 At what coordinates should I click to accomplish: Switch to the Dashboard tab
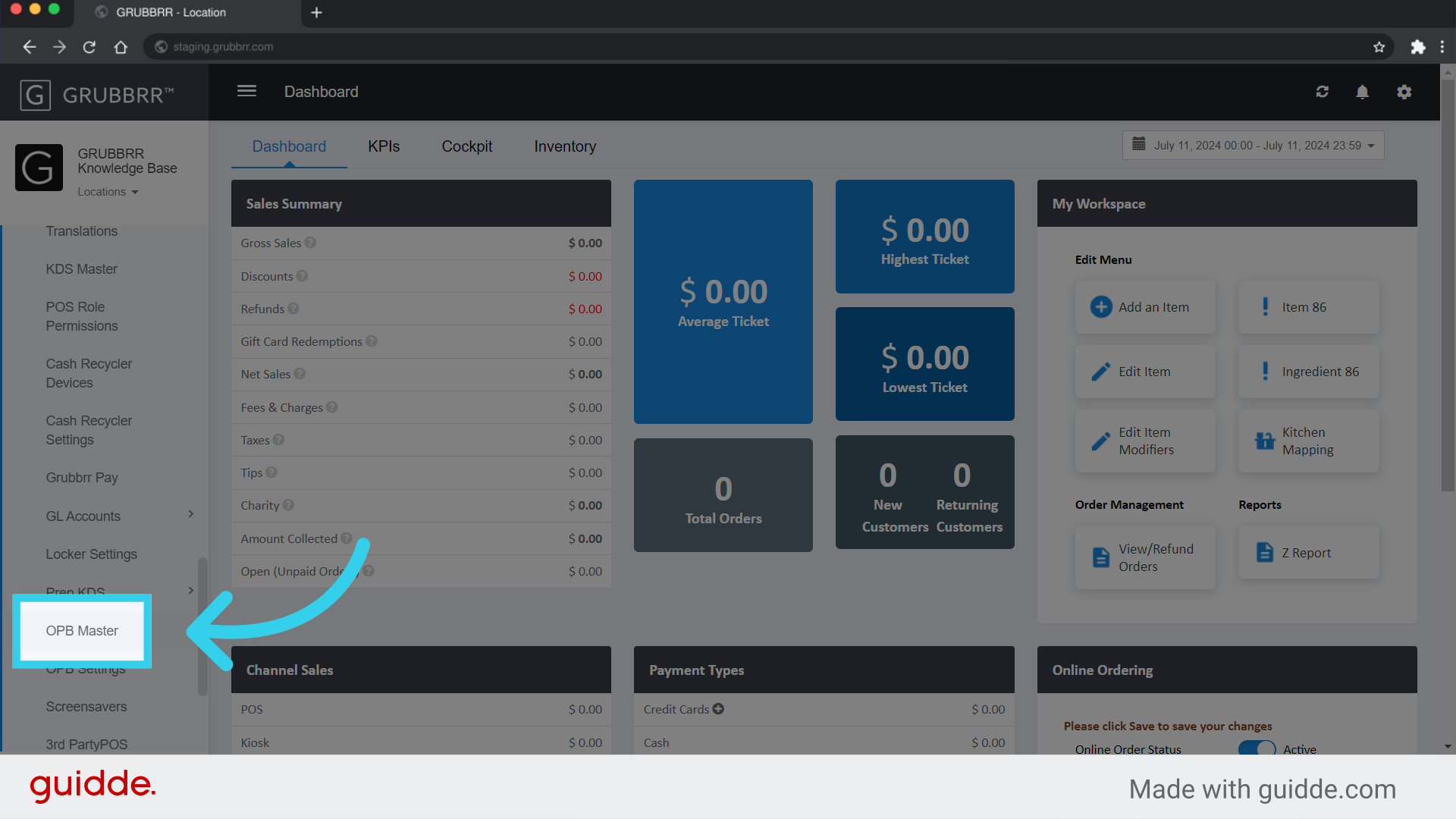pyautogui.click(x=289, y=146)
